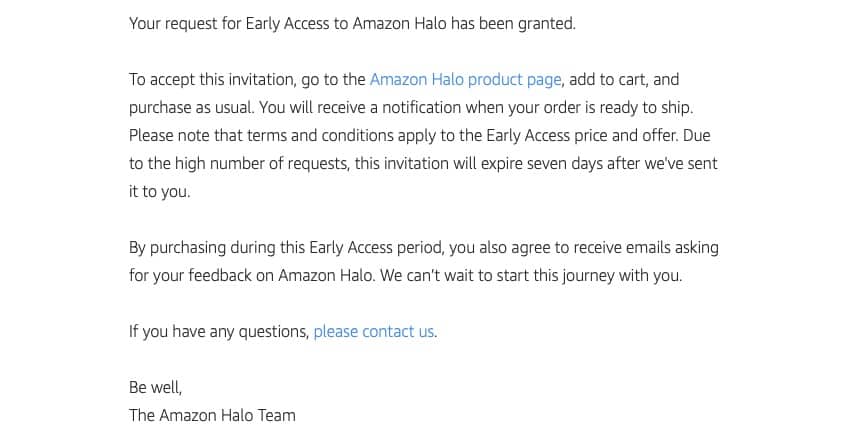This screenshot has height=436, width=842.
Task: Click the "Be well," sign-off line
Action: point(155,387)
